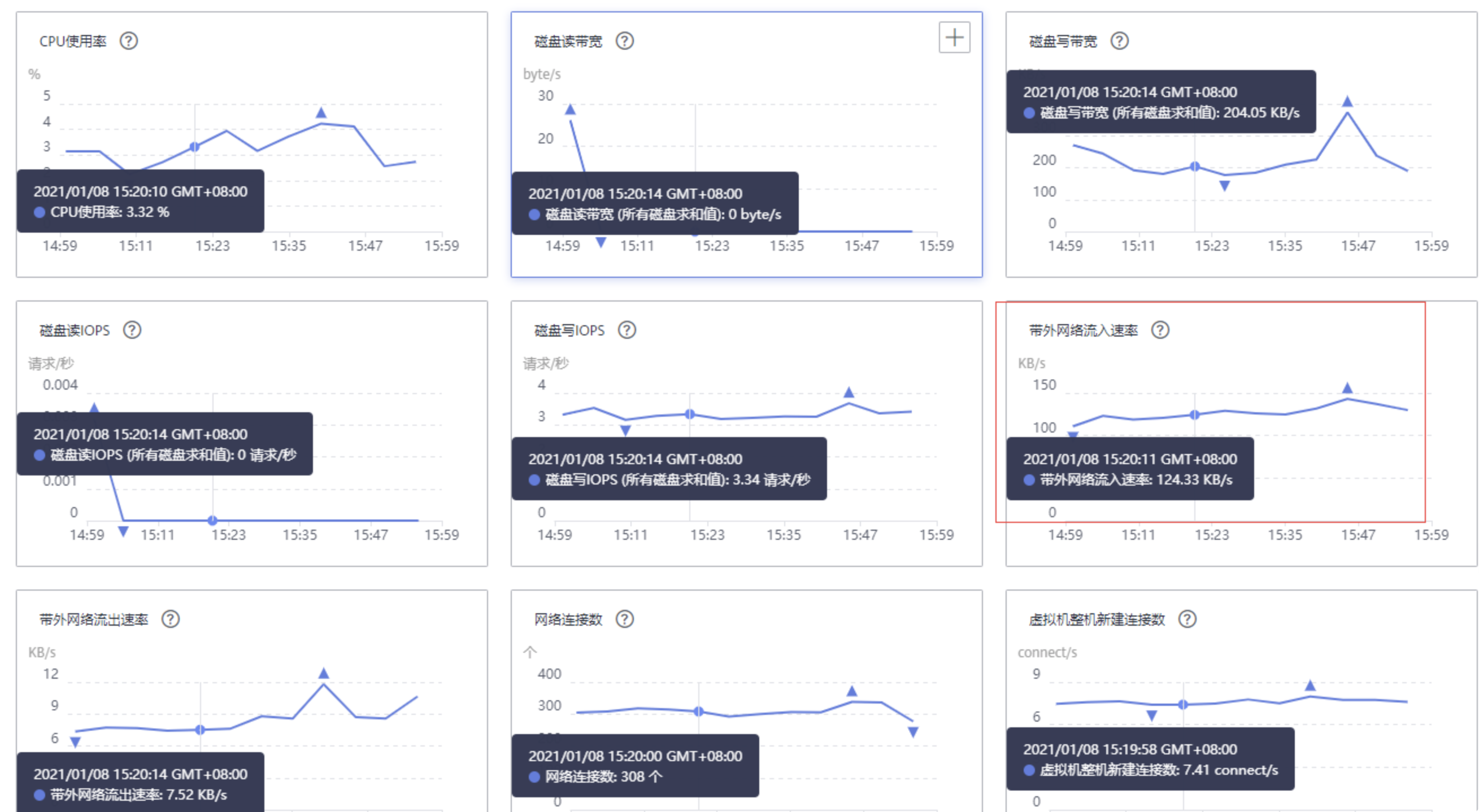Open help icon next to 磁盘写带宽
Image resolution: width=1479 pixels, height=812 pixels.
click(1120, 41)
